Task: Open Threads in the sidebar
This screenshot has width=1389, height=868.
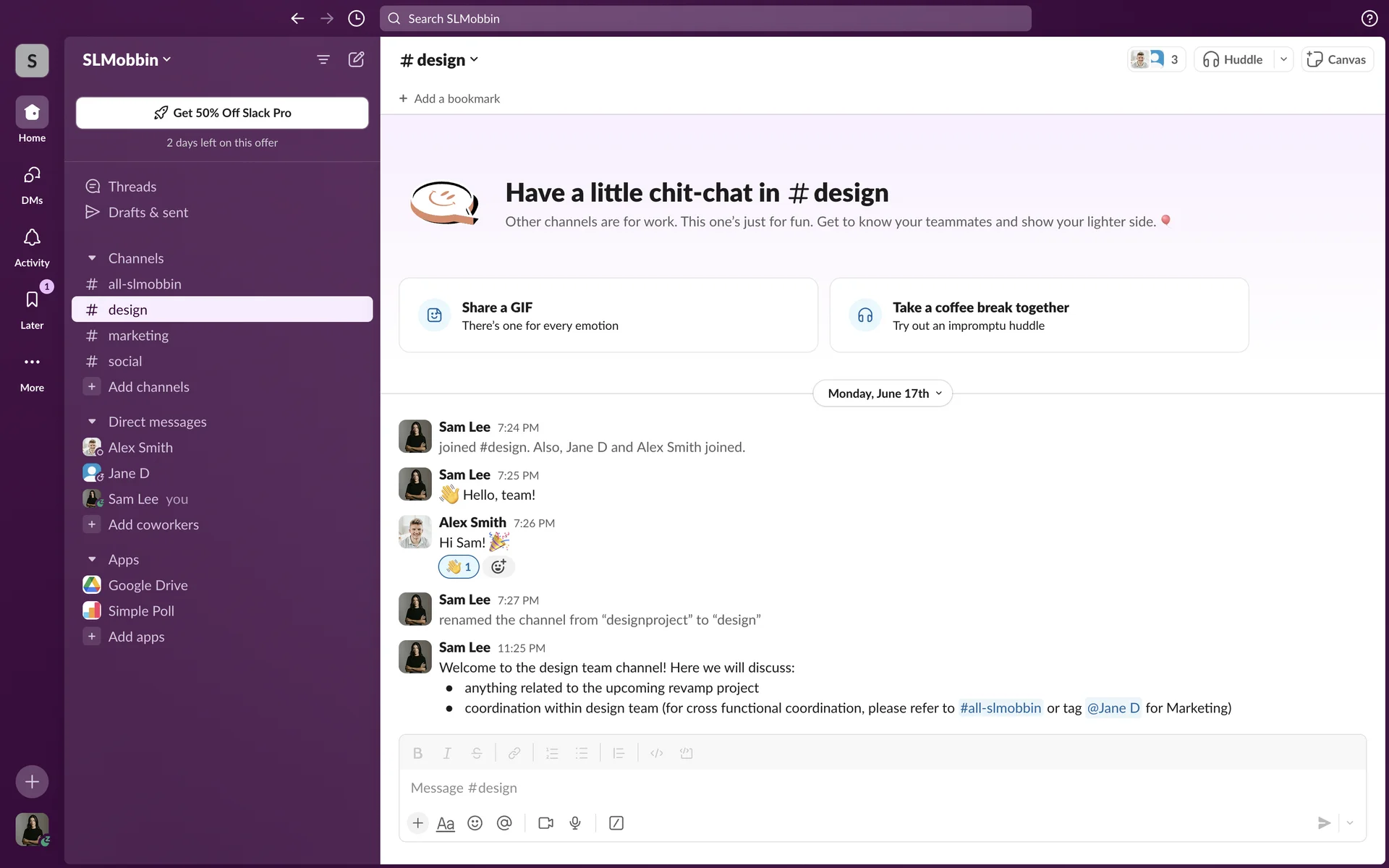Action: pos(132,187)
